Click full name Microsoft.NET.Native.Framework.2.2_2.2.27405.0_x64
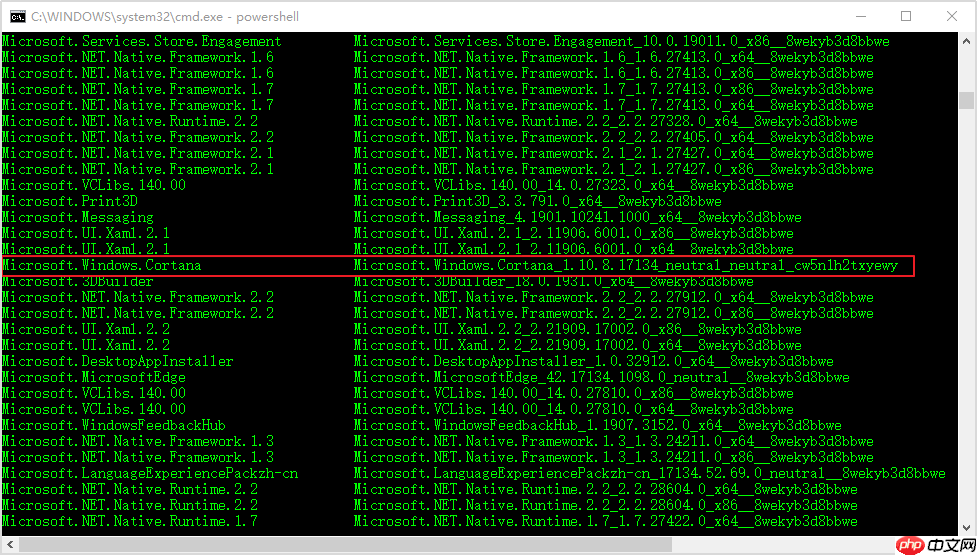Image resolution: width=977 pixels, height=555 pixels. (614, 138)
